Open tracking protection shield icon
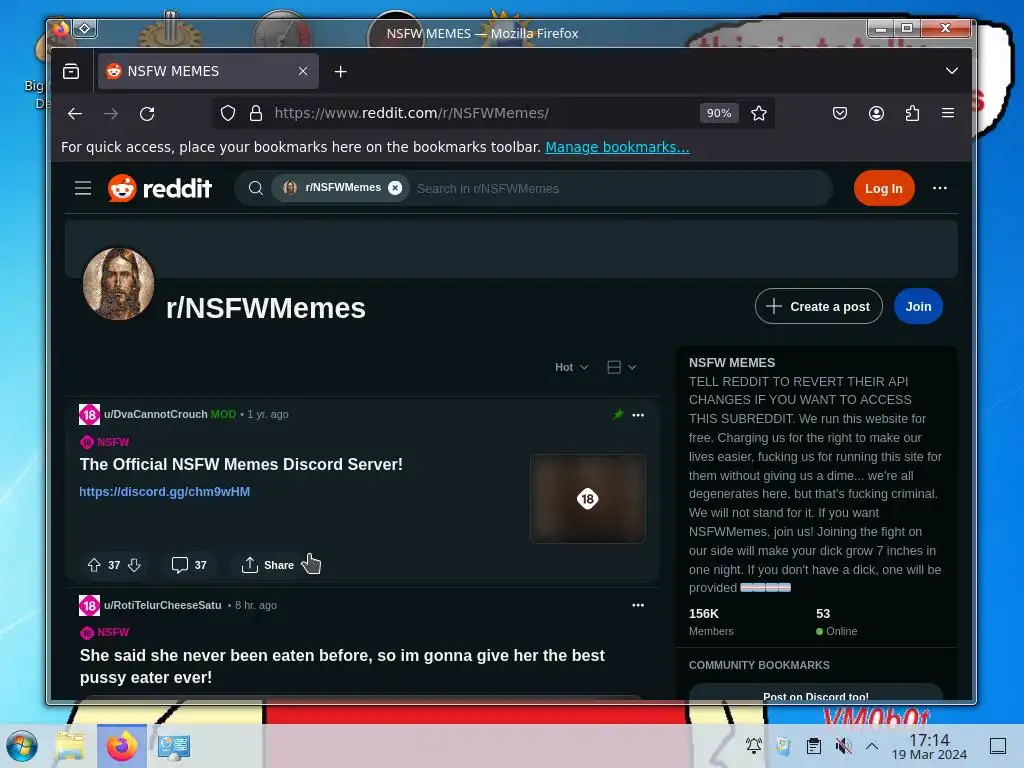 coord(227,114)
